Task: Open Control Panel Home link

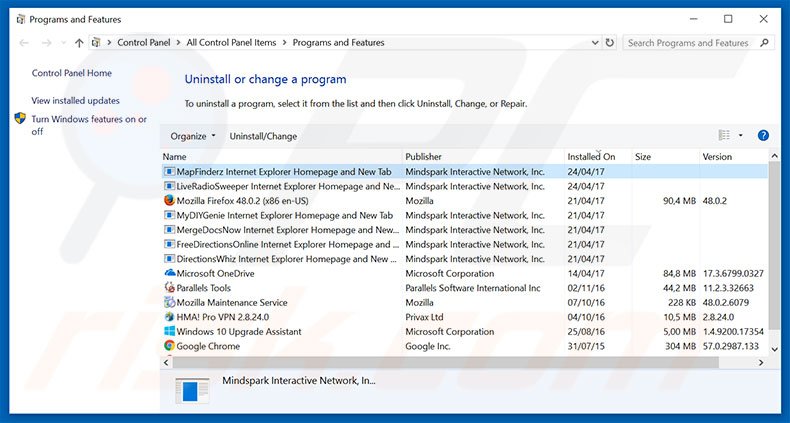Action: pos(72,73)
